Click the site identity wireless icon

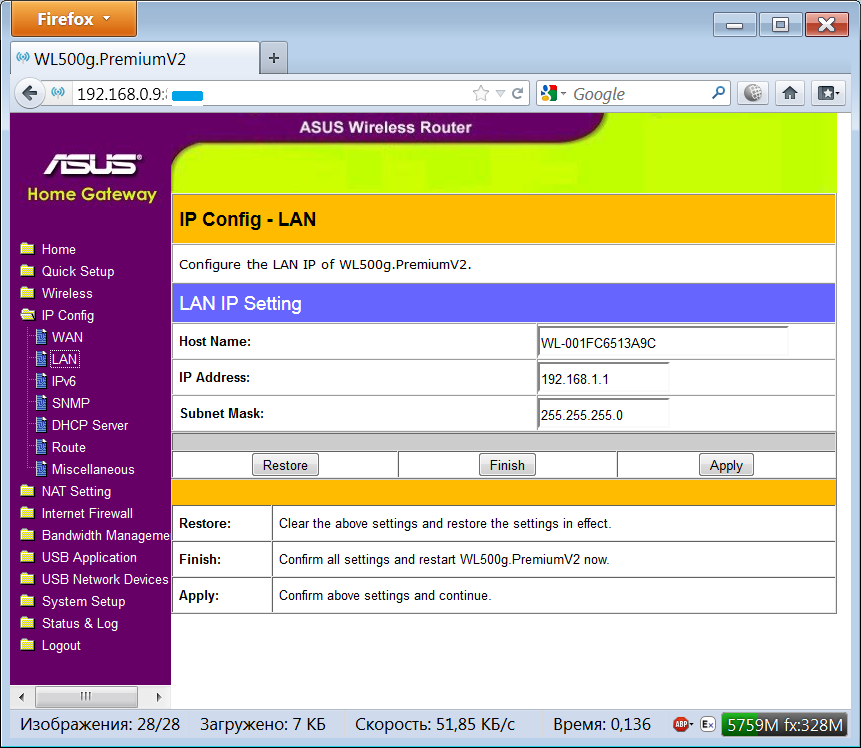click(x=58, y=92)
